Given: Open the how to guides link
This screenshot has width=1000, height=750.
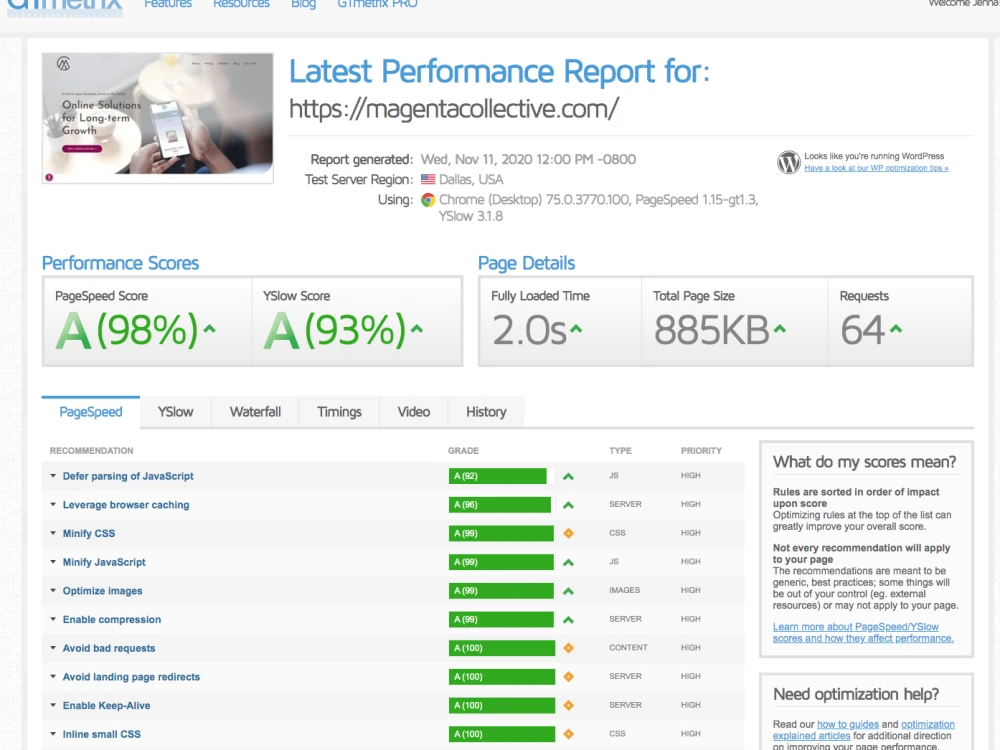Looking at the screenshot, I should click(848, 724).
